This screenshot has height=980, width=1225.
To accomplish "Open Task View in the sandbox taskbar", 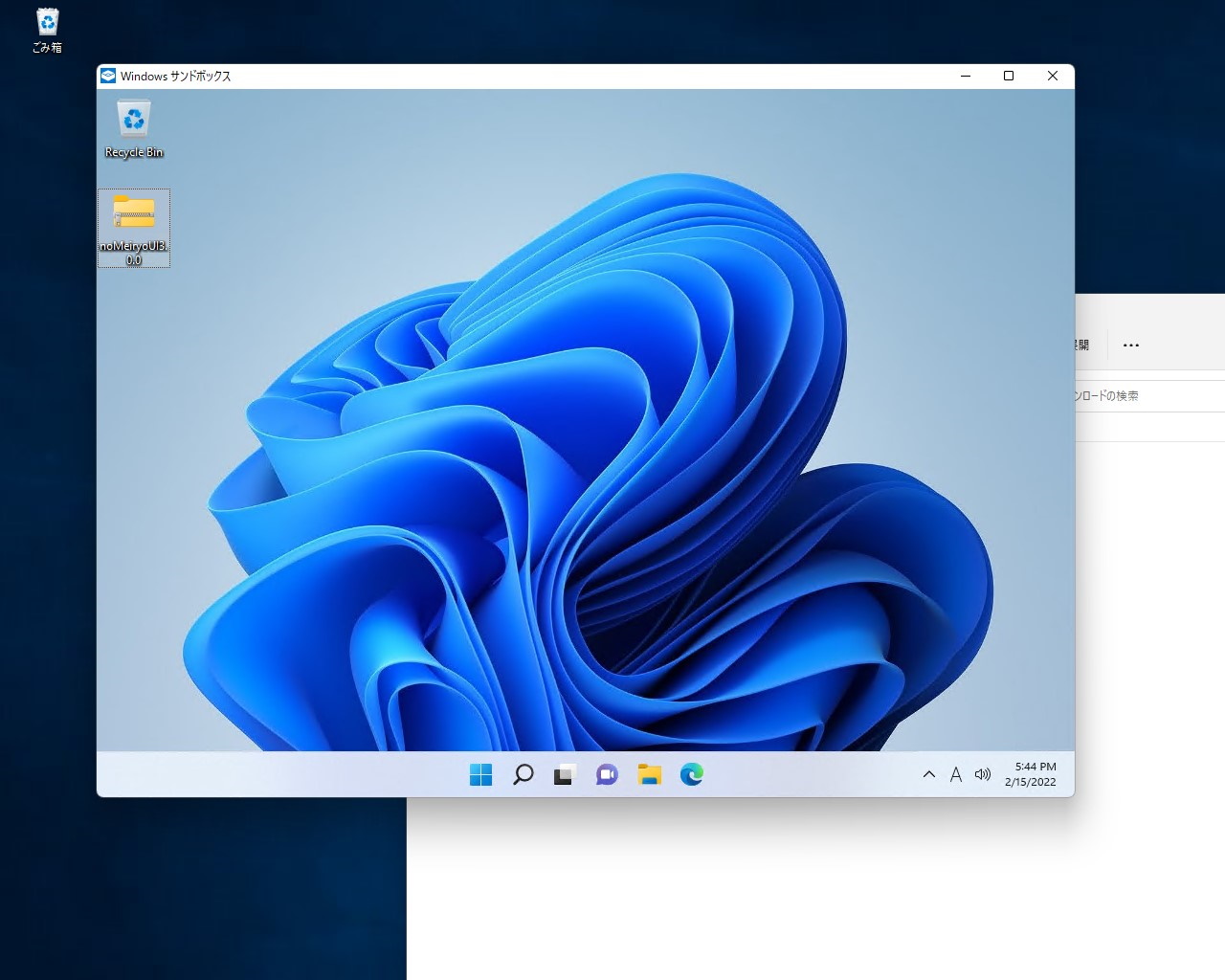I will (565, 774).
